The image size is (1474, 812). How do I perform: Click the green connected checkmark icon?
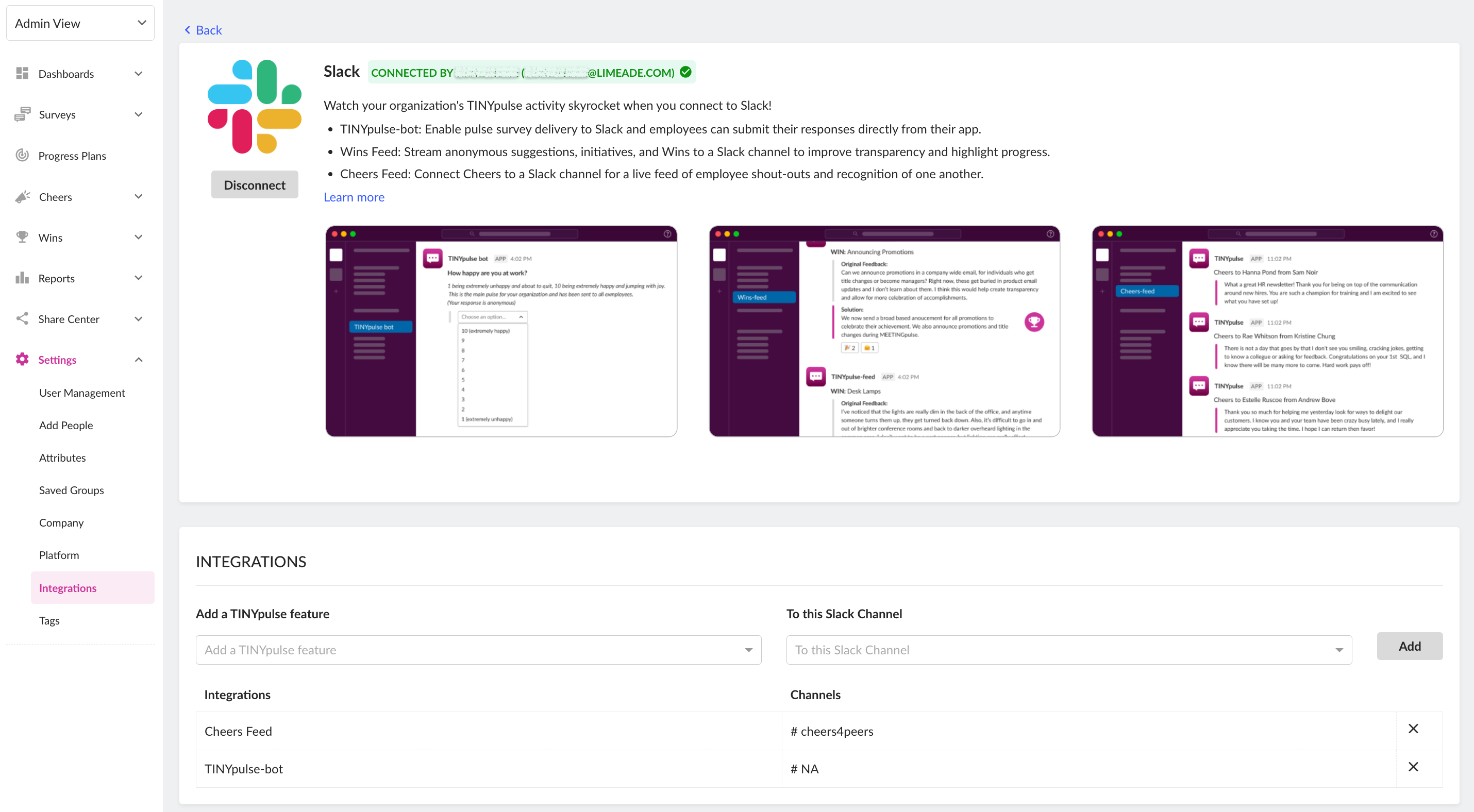click(x=685, y=72)
